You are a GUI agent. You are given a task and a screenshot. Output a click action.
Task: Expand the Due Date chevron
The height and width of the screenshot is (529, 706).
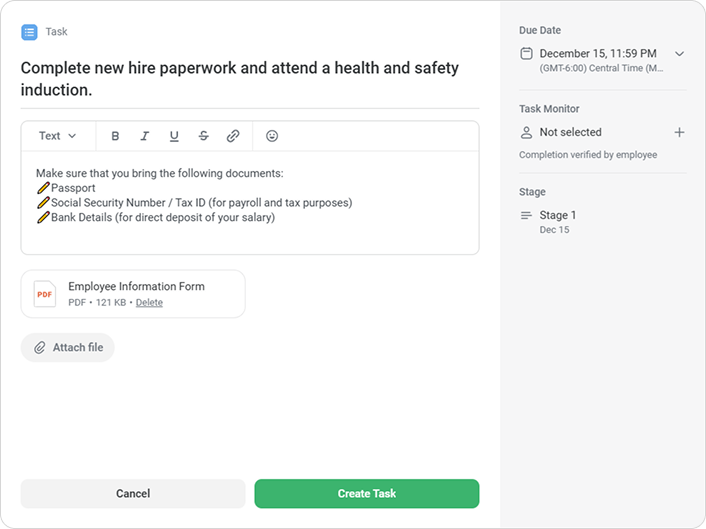point(680,53)
